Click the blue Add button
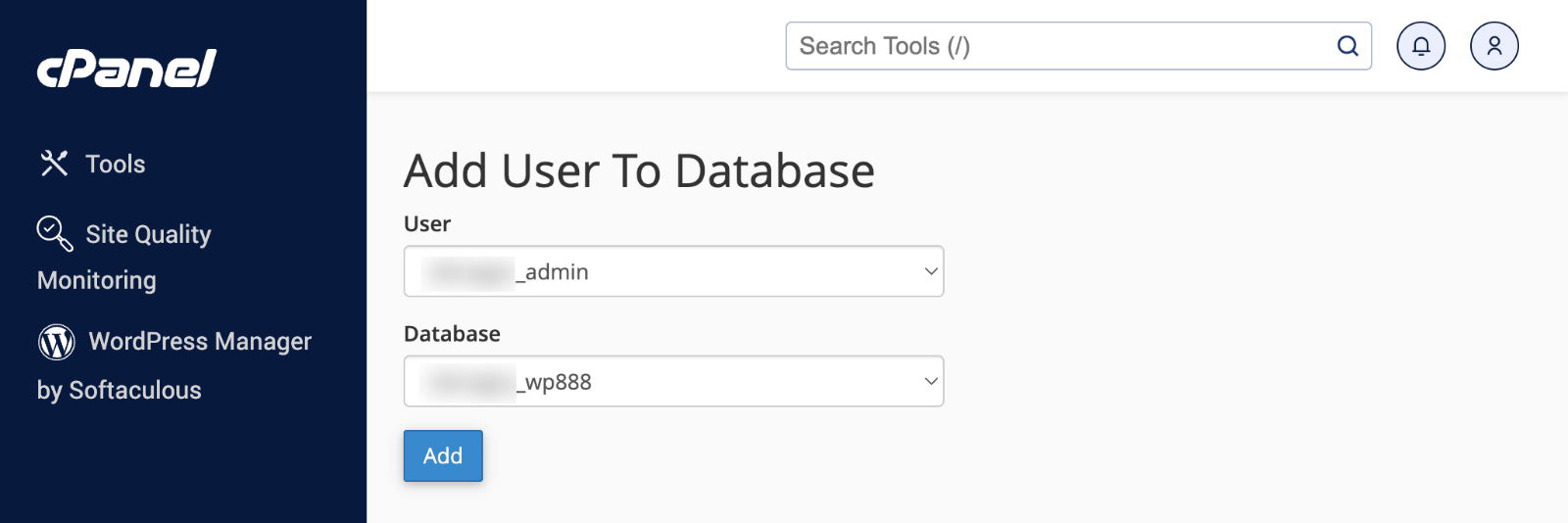 (443, 455)
